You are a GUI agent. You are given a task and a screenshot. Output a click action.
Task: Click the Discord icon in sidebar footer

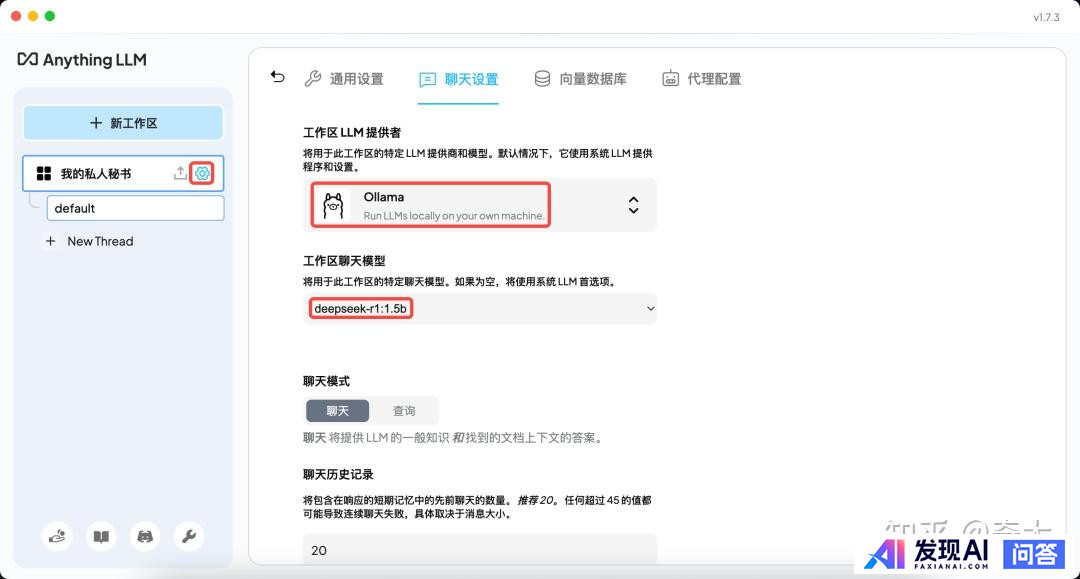point(145,537)
